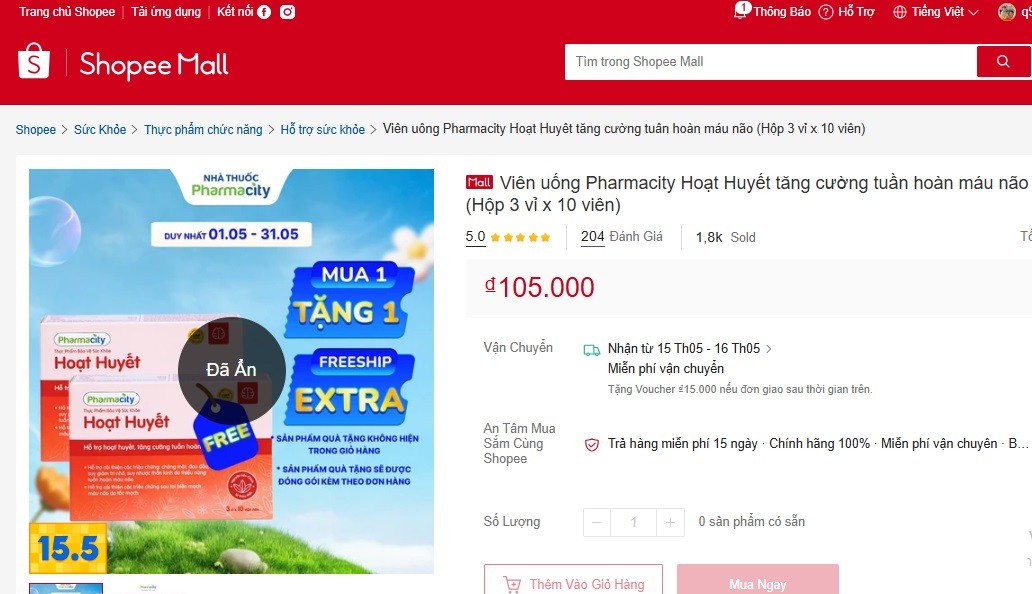Viewport: 1032px width, 594px height.
Task: Click the Shopee bag logo
Action: [x=34, y=61]
